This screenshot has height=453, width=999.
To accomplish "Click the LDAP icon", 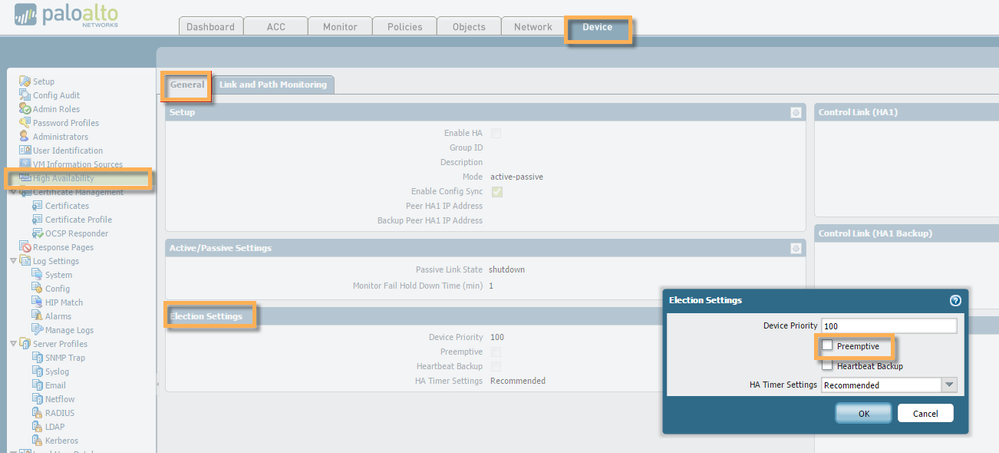I will tap(37, 426).
